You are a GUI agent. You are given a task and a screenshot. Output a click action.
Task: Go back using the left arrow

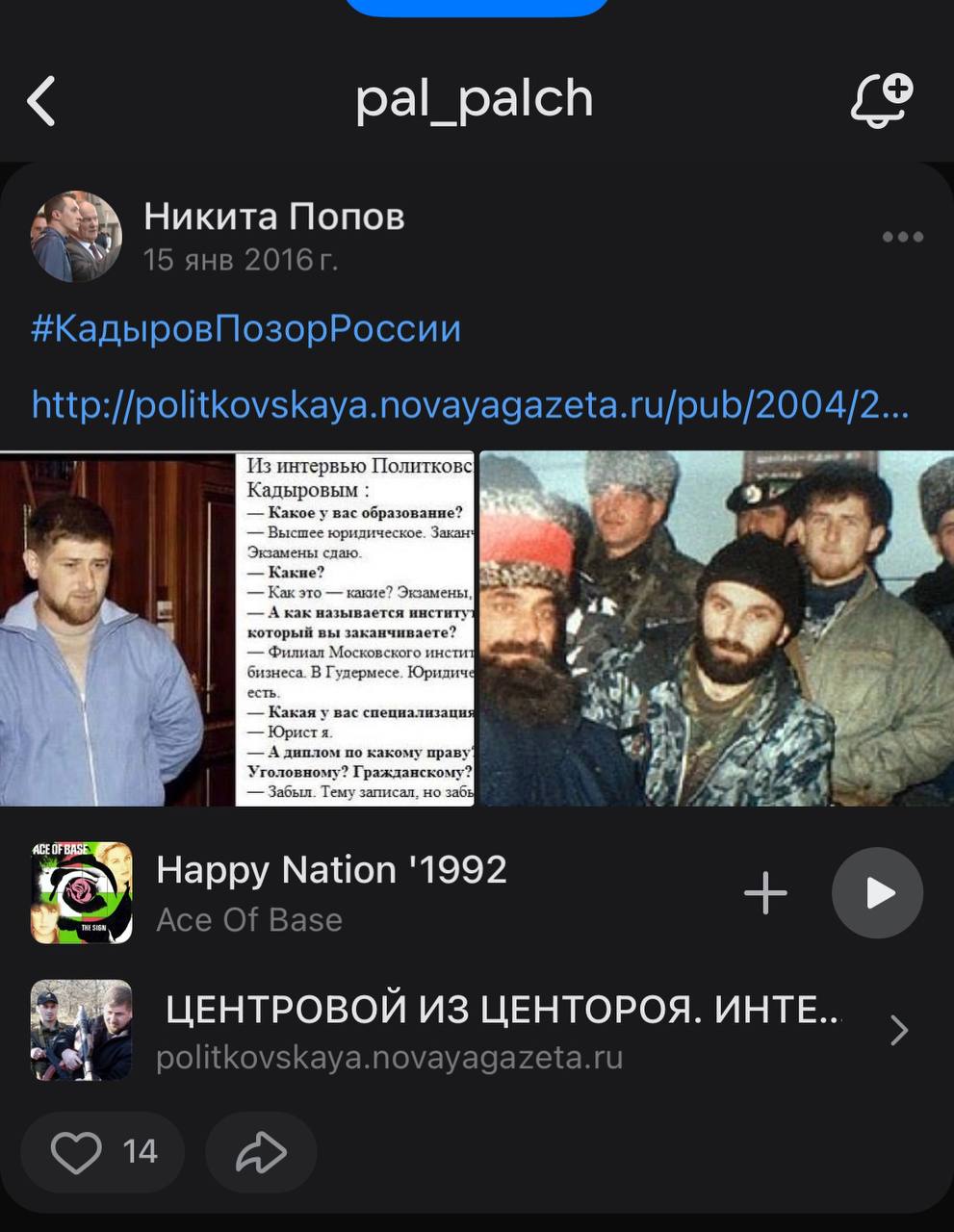point(41,101)
